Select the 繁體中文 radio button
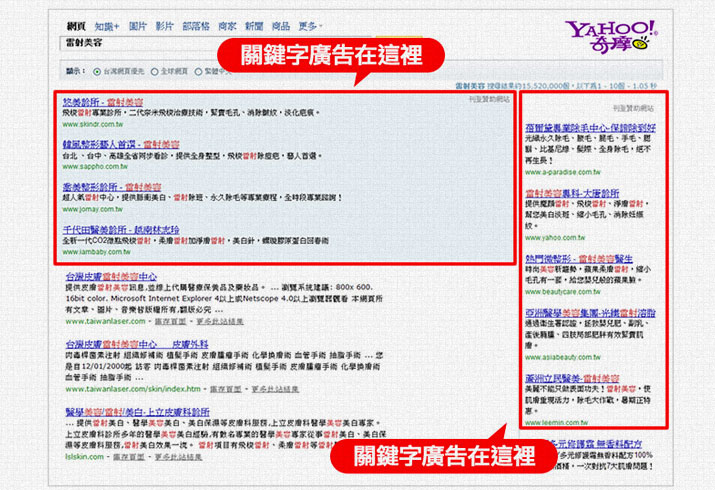The height and width of the screenshot is (490, 715). tap(198, 72)
